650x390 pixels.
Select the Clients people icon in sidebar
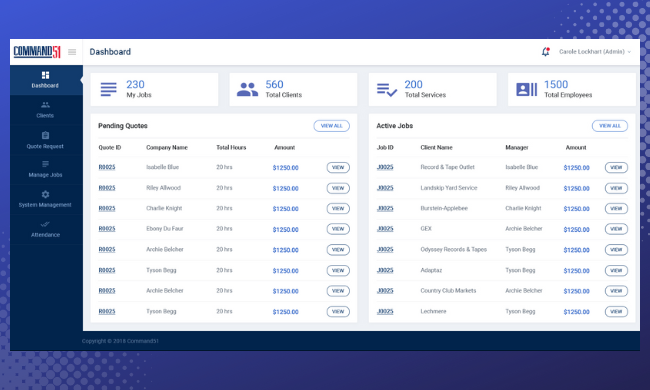pos(46,105)
